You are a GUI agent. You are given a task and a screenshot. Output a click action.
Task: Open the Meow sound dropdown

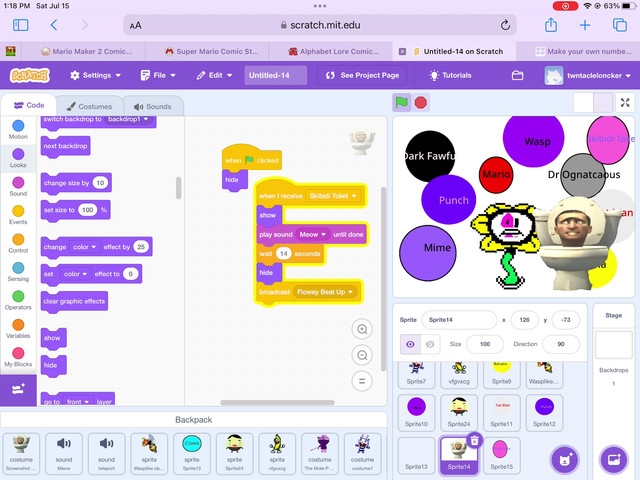[313, 234]
